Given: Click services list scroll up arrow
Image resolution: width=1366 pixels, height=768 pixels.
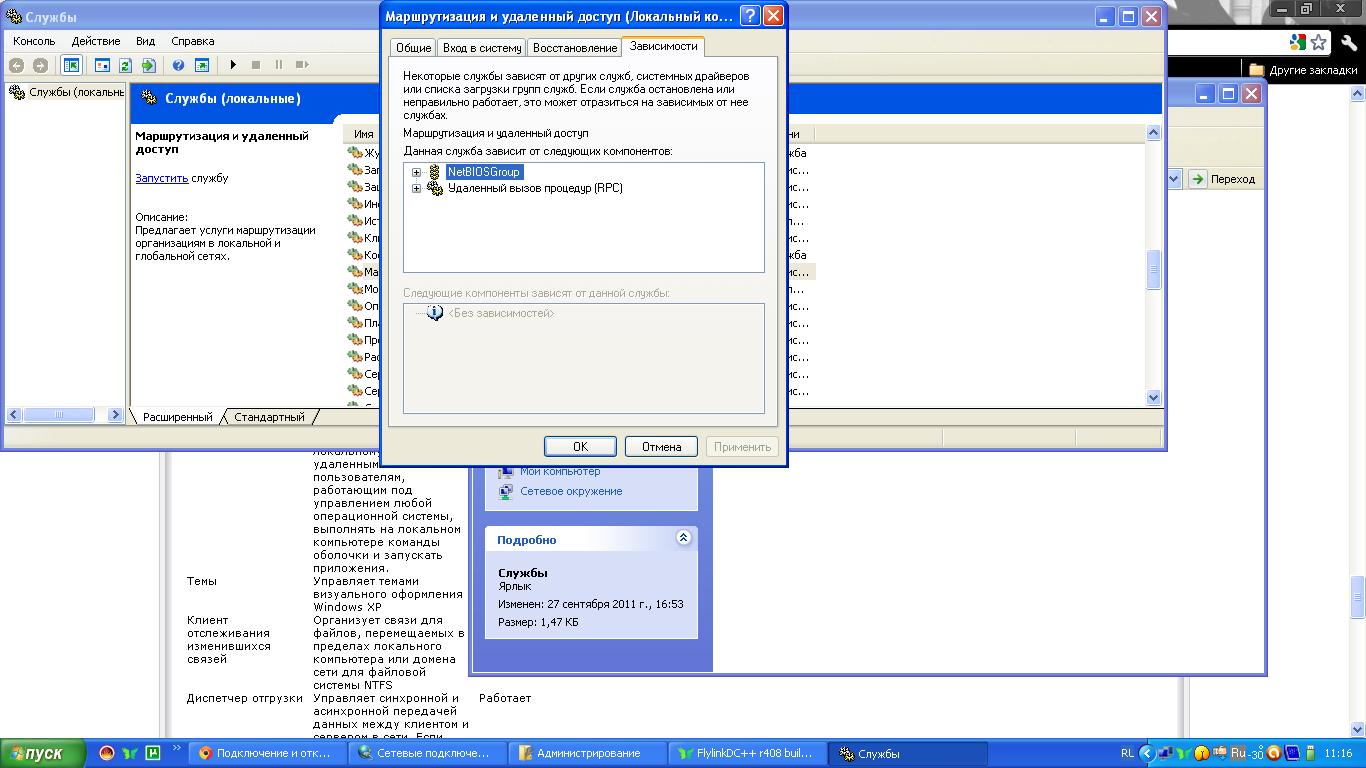Looking at the screenshot, I should coord(1153,133).
